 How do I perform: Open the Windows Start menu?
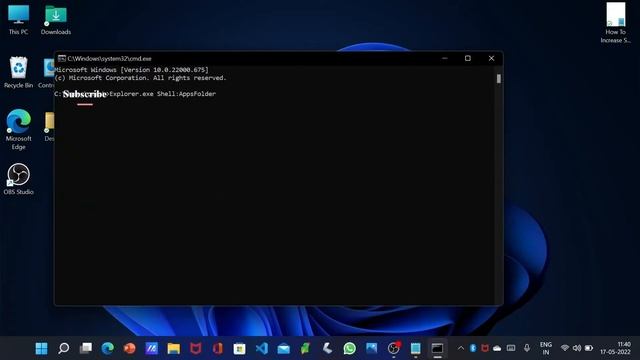[41, 348]
